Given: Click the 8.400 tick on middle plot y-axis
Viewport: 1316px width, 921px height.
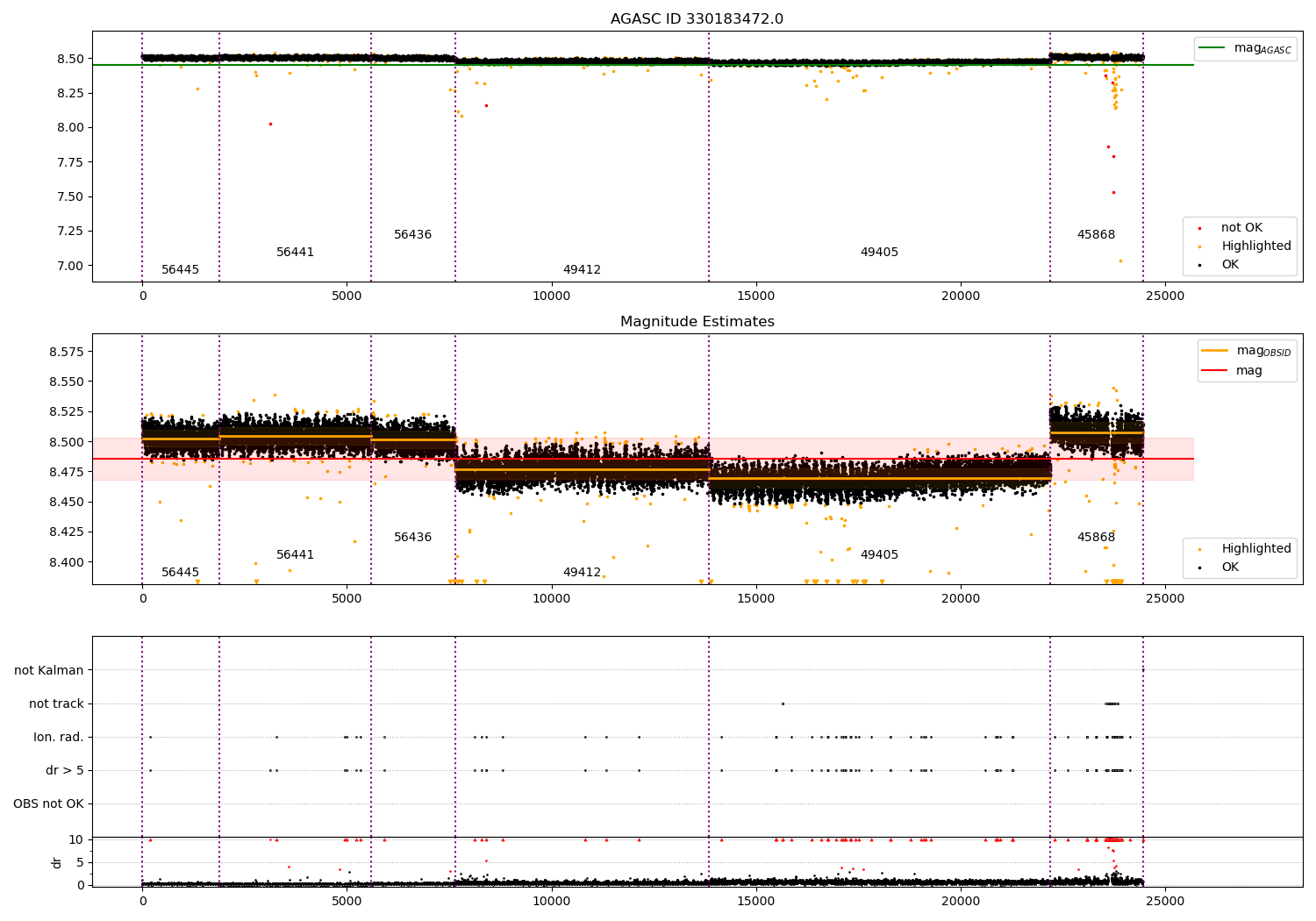Looking at the screenshot, I should [x=66, y=562].
